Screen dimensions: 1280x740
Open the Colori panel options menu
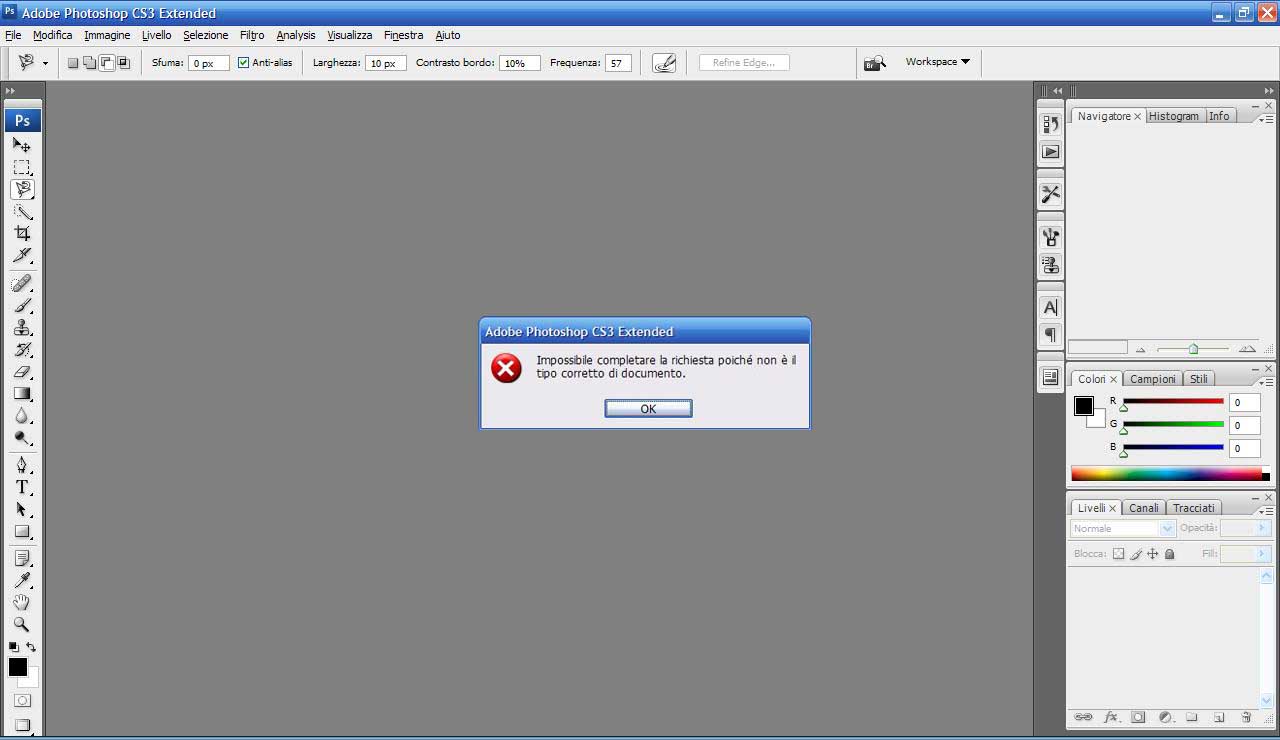[1266, 382]
